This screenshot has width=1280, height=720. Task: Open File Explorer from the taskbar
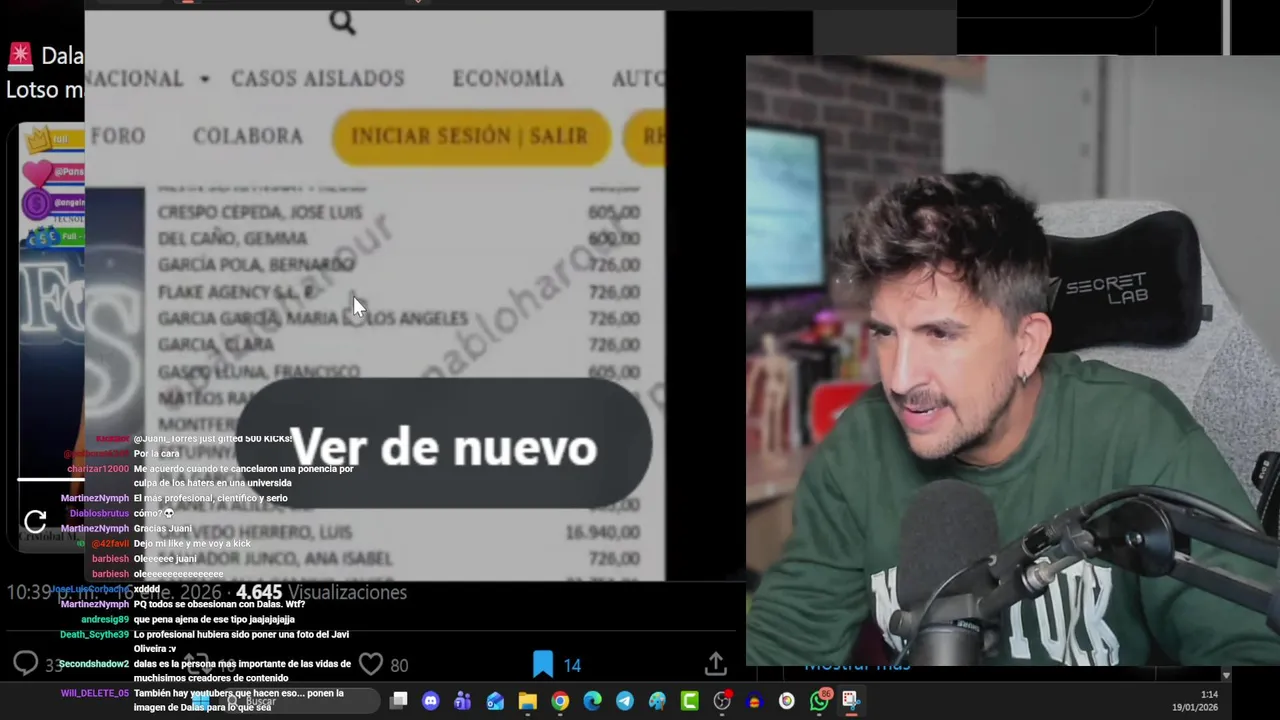click(527, 700)
